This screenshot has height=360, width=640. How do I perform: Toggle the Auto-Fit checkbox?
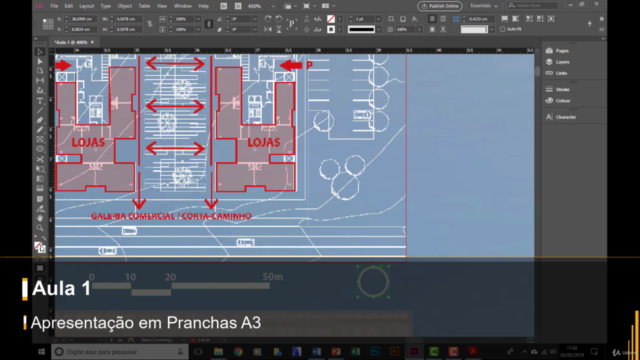tap(503, 29)
